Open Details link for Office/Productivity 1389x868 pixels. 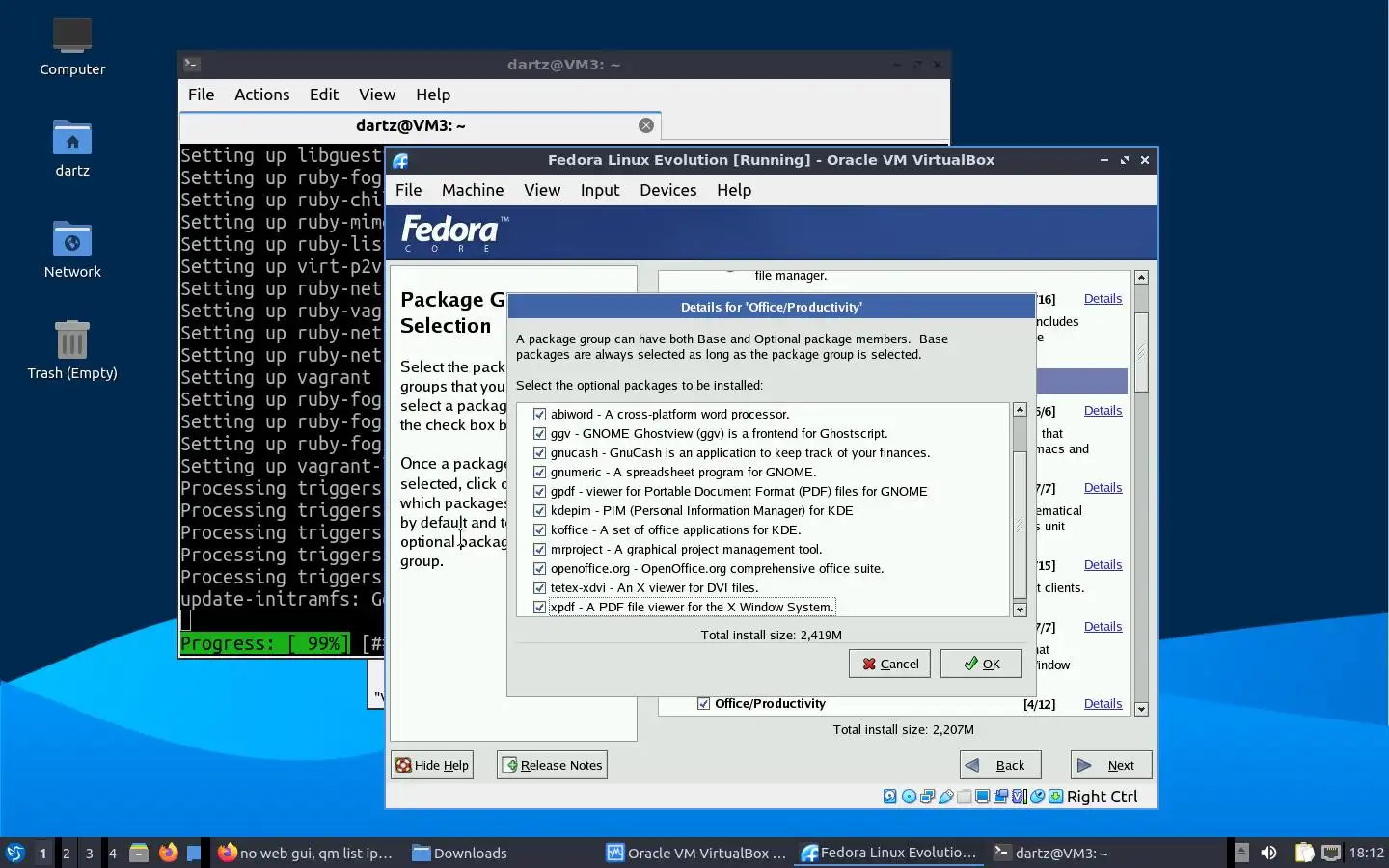tap(1103, 703)
